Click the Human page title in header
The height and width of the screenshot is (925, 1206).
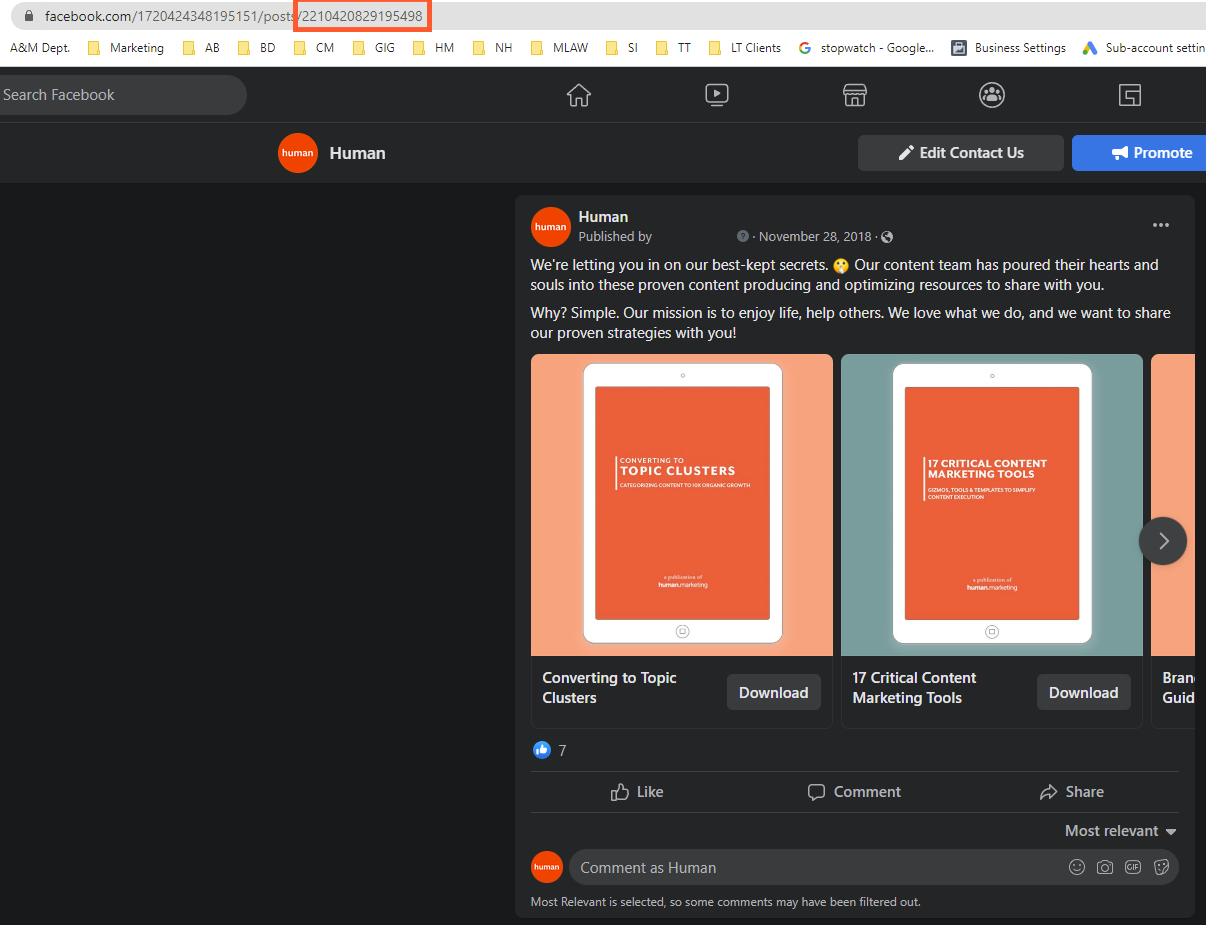(357, 153)
